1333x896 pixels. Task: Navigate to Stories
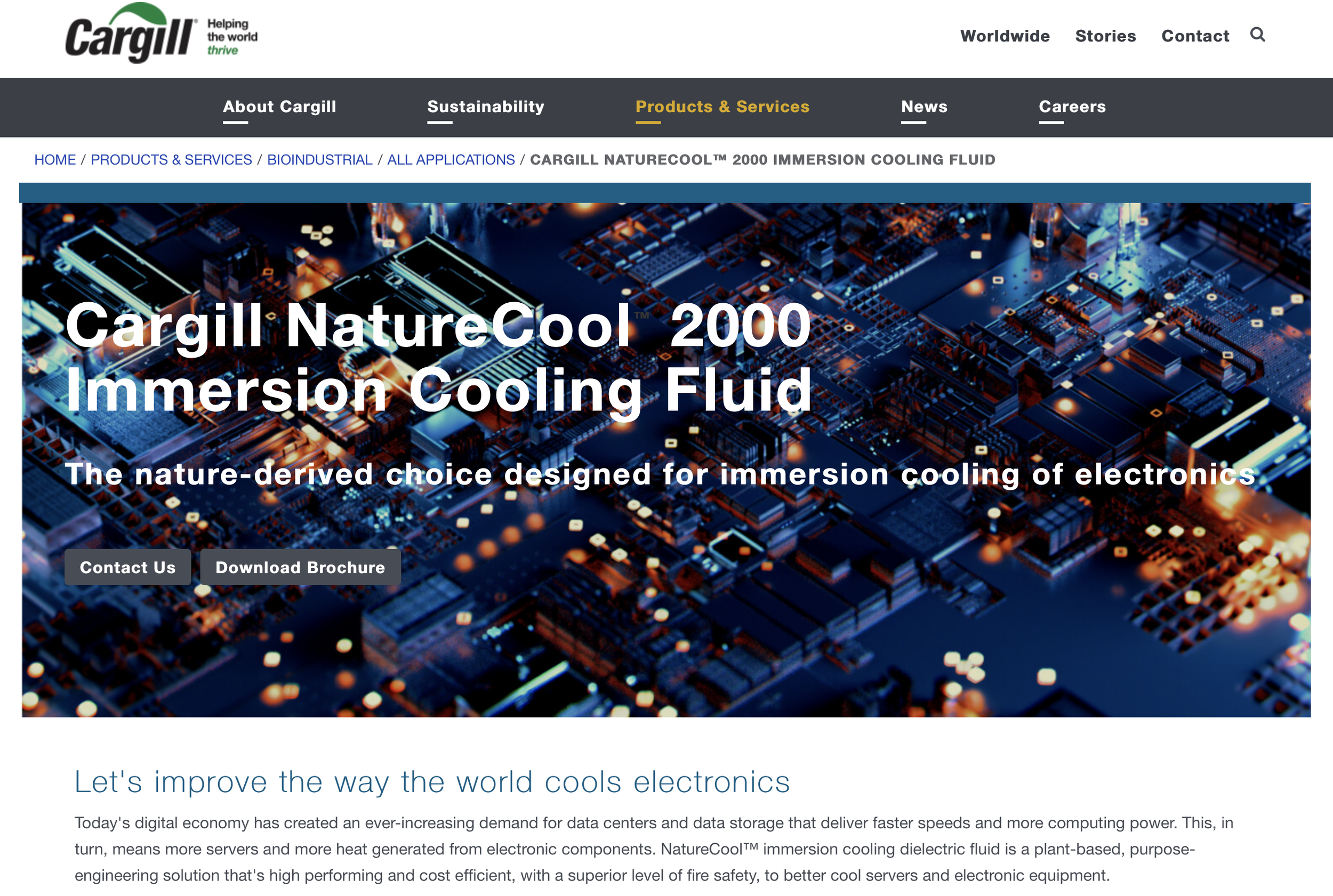click(x=1105, y=35)
